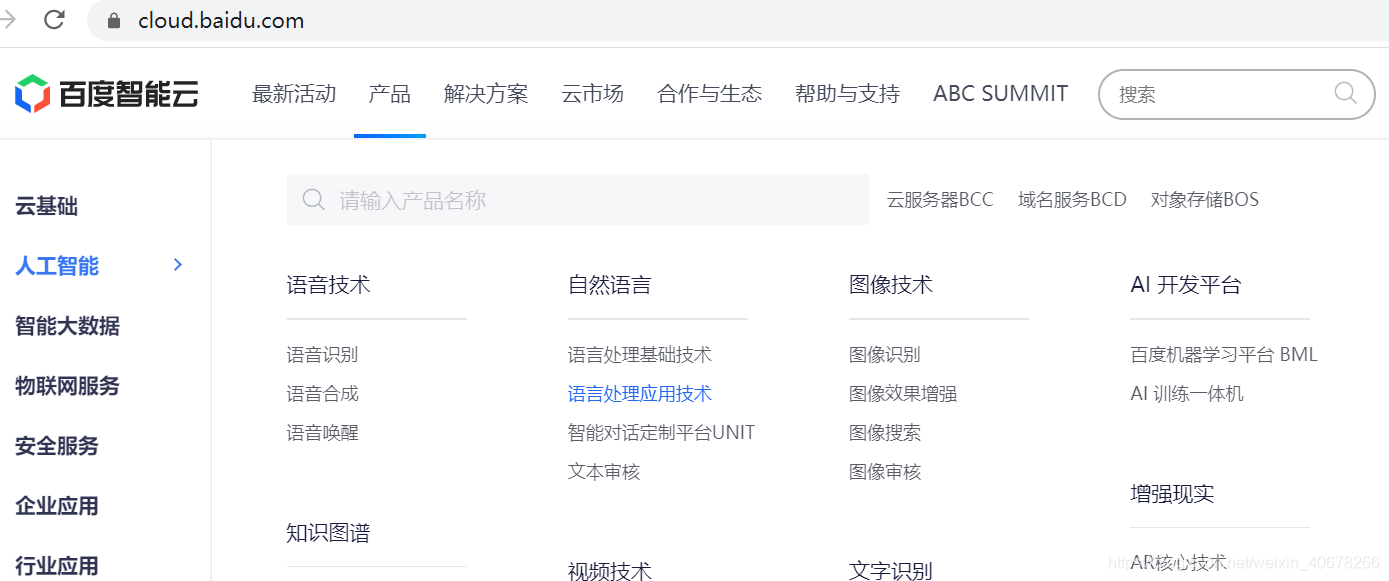This screenshot has height=581, width=1389.
Task: Select 物联网服务 in the left sidebar
Action: (x=67, y=386)
